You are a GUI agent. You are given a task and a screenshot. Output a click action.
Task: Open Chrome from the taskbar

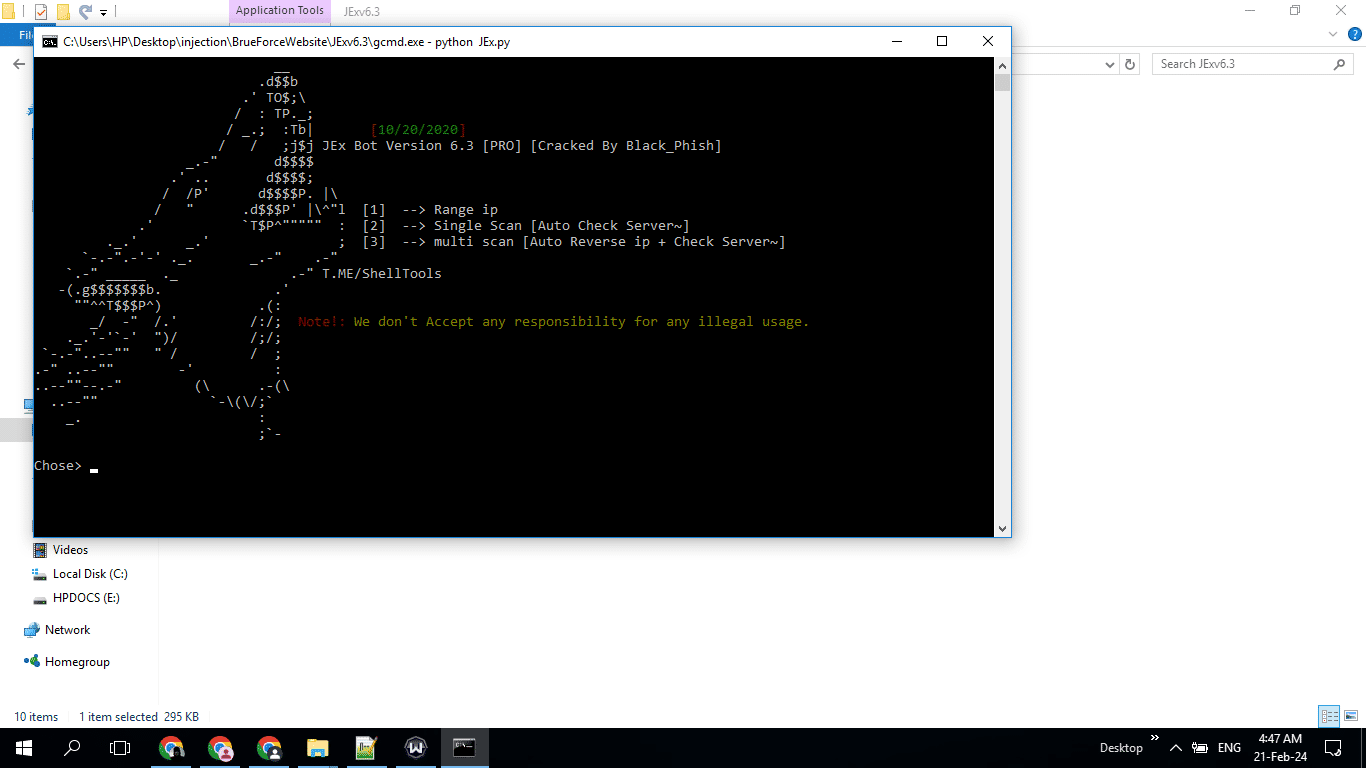[x=171, y=747]
